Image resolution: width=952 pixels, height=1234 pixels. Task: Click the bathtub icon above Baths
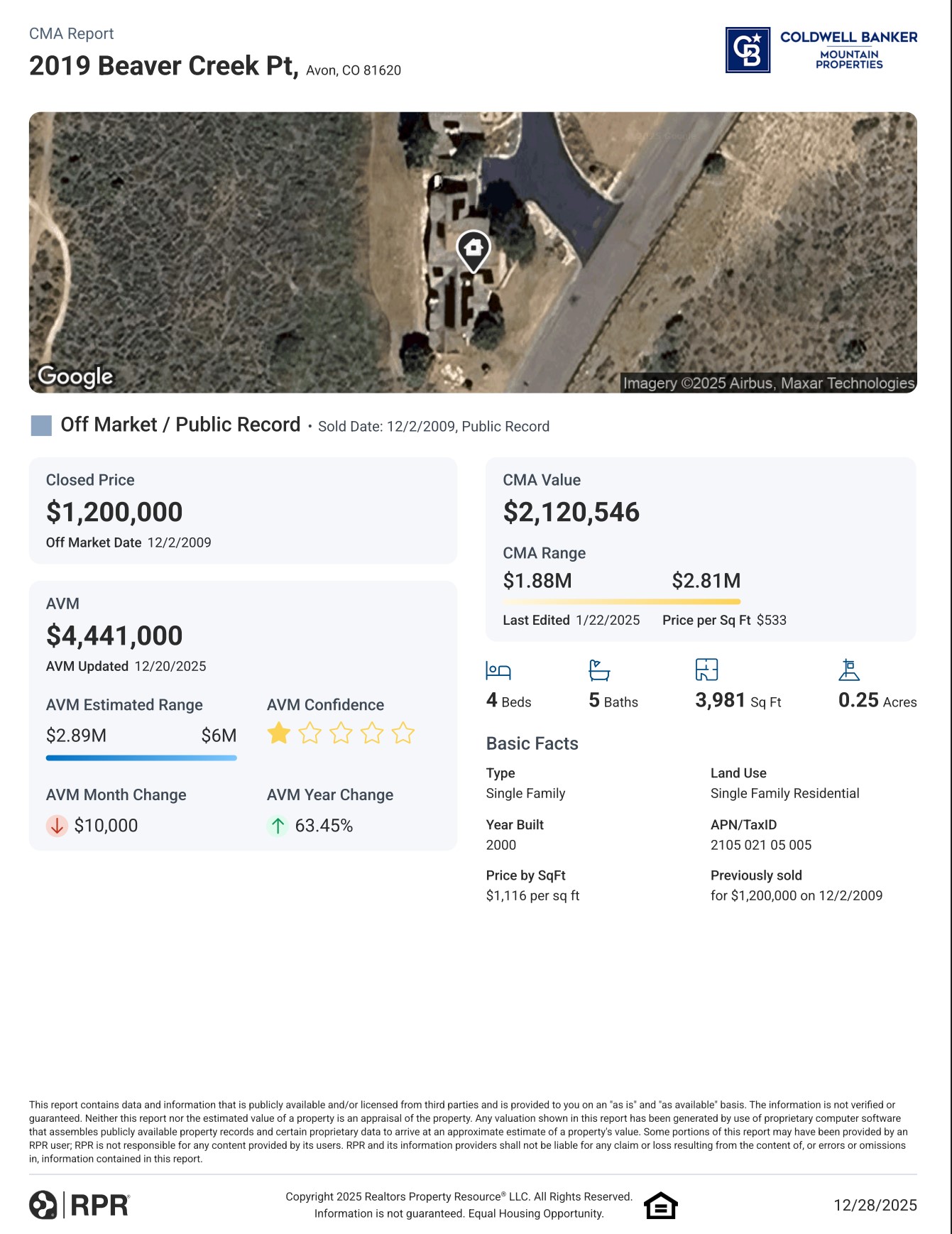599,670
